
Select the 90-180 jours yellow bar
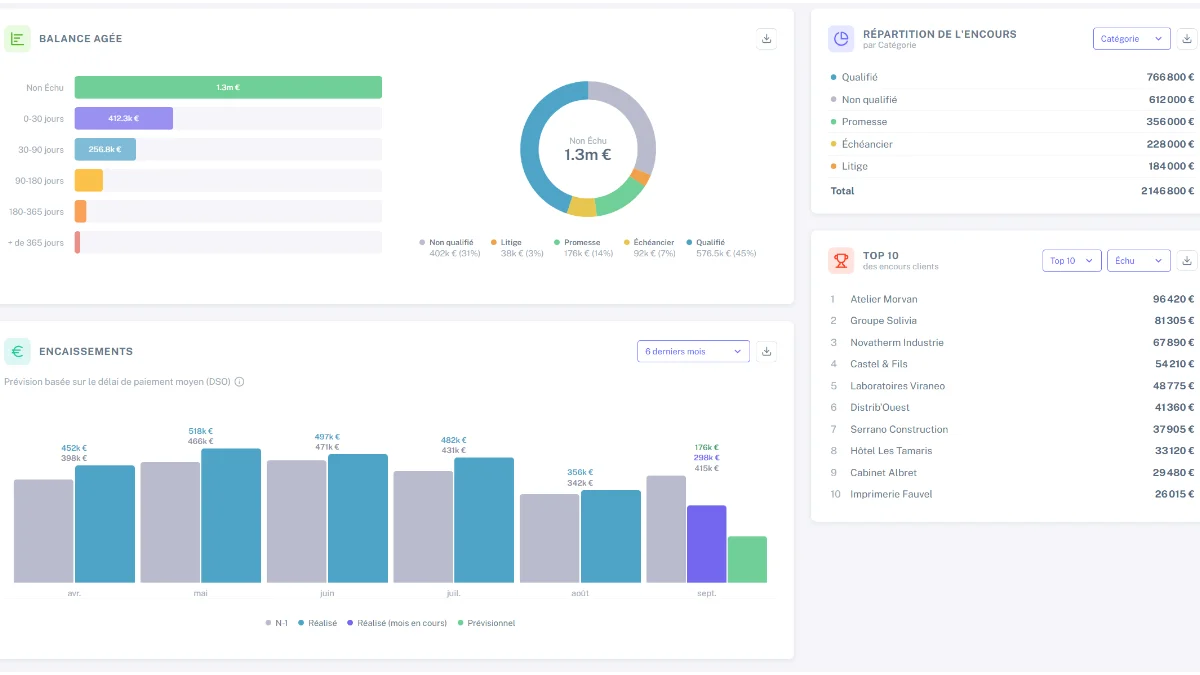[89, 180]
